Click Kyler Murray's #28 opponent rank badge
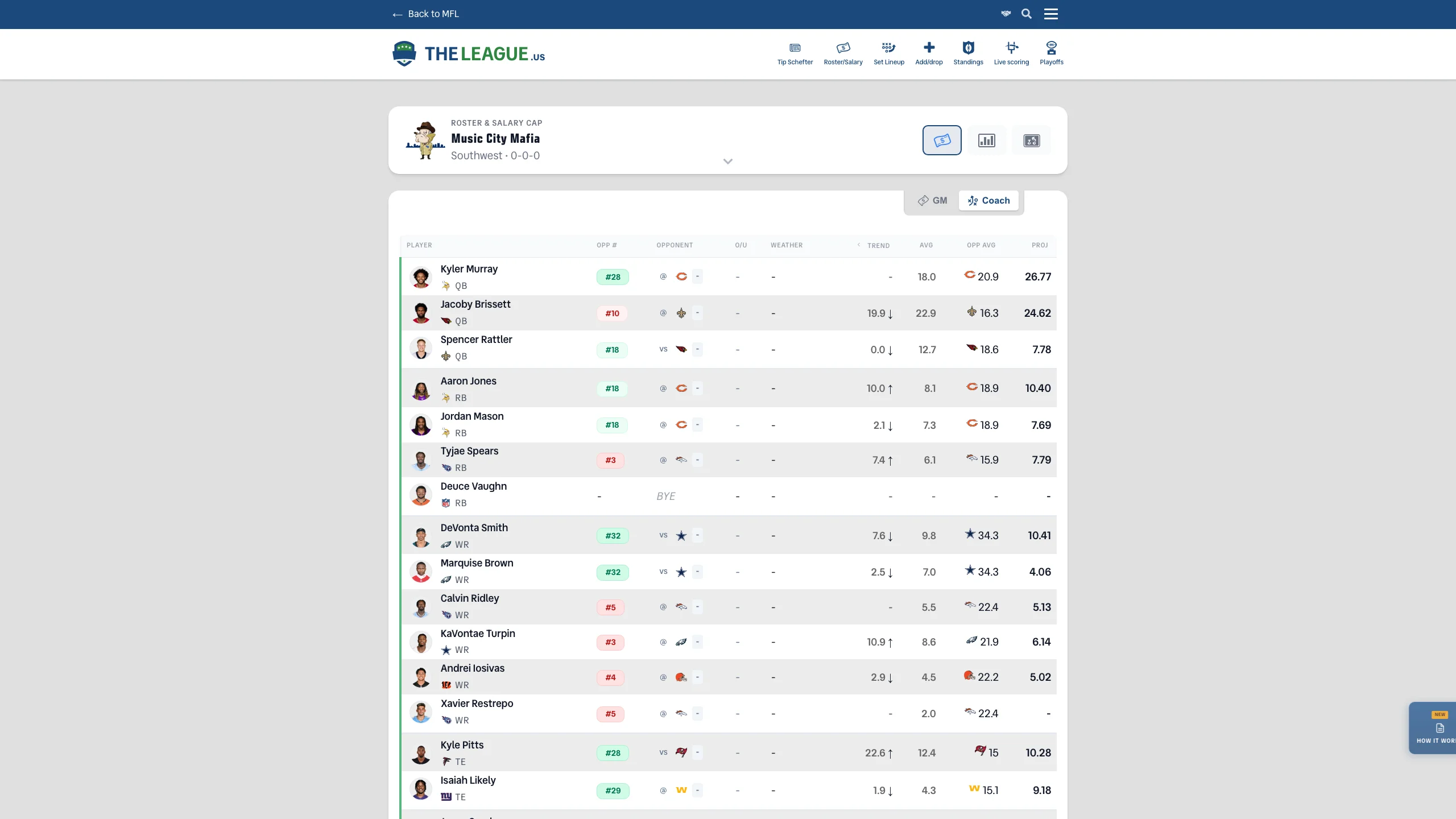This screenshot has width=1456, height=819. [x=613, y=277]
